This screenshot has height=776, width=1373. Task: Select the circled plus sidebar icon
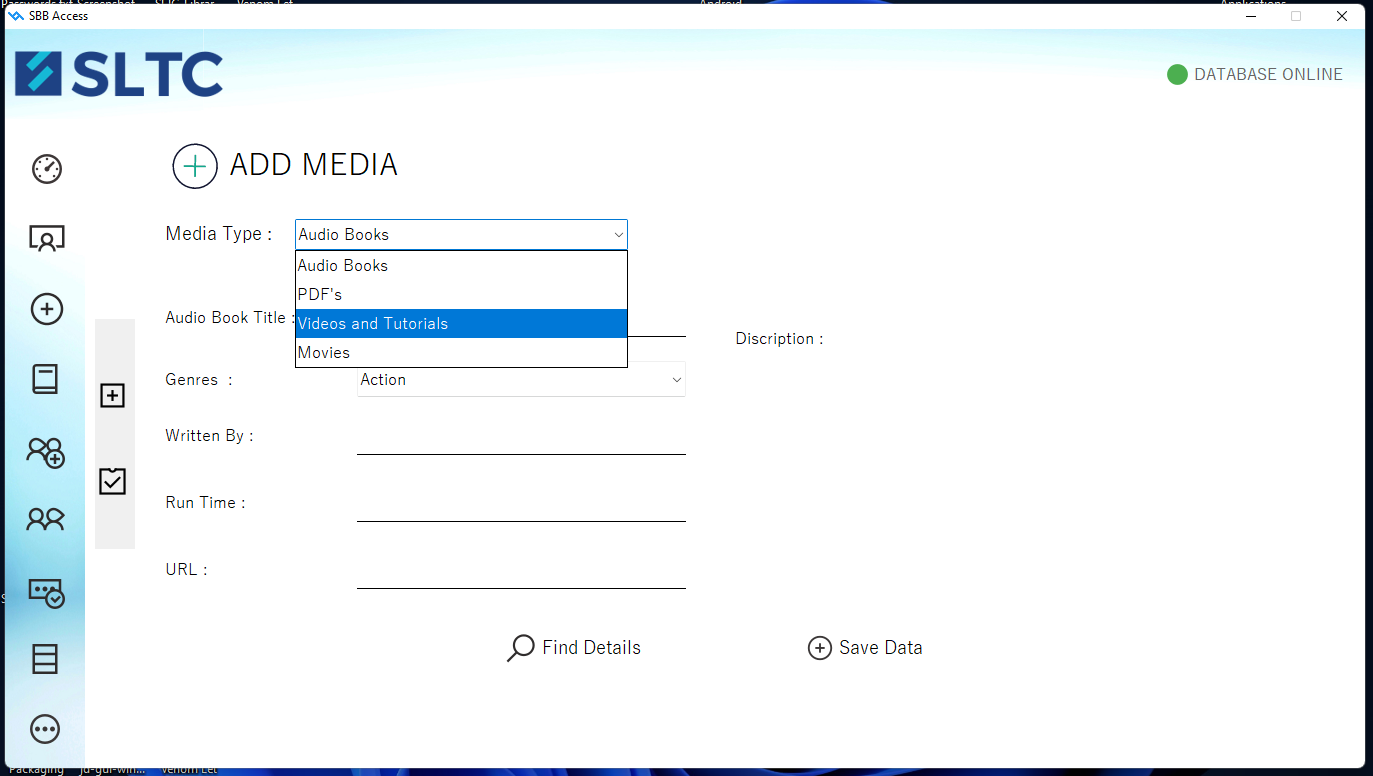(47, 309)
